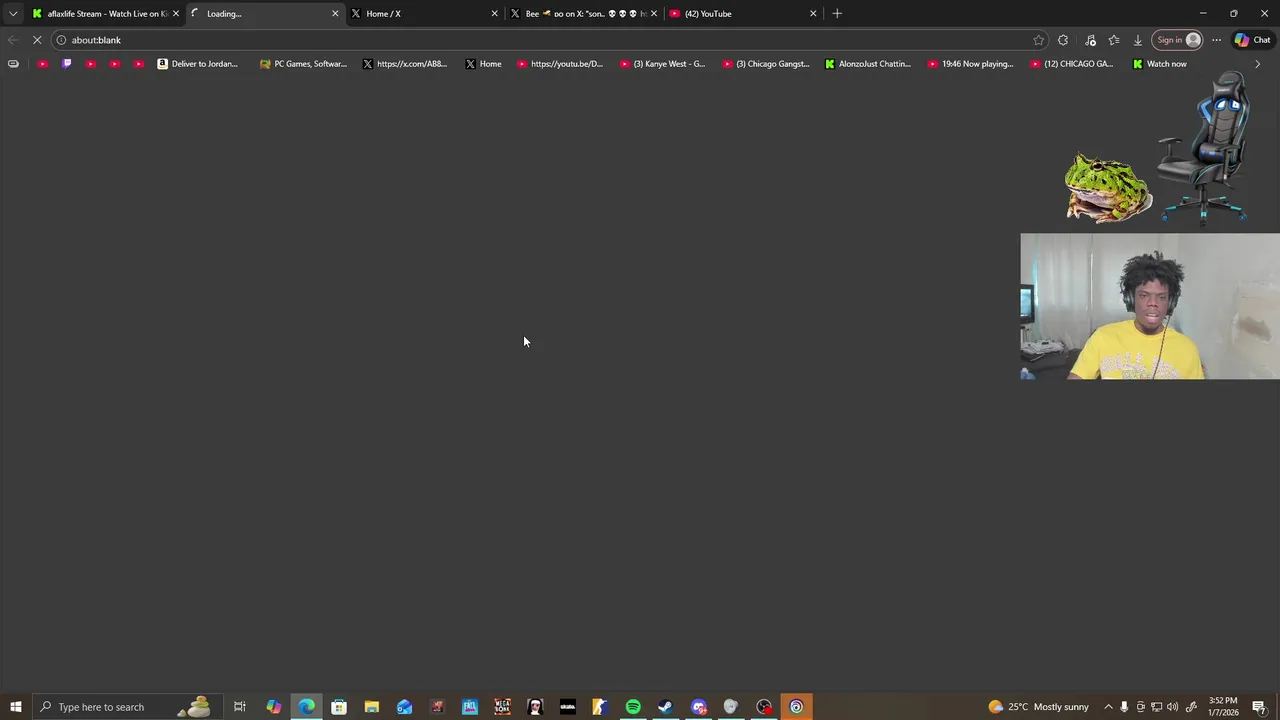Switch to aflaxlife Stream Kick tab
Screen dimensions: 1280x720
pos(106,14)
